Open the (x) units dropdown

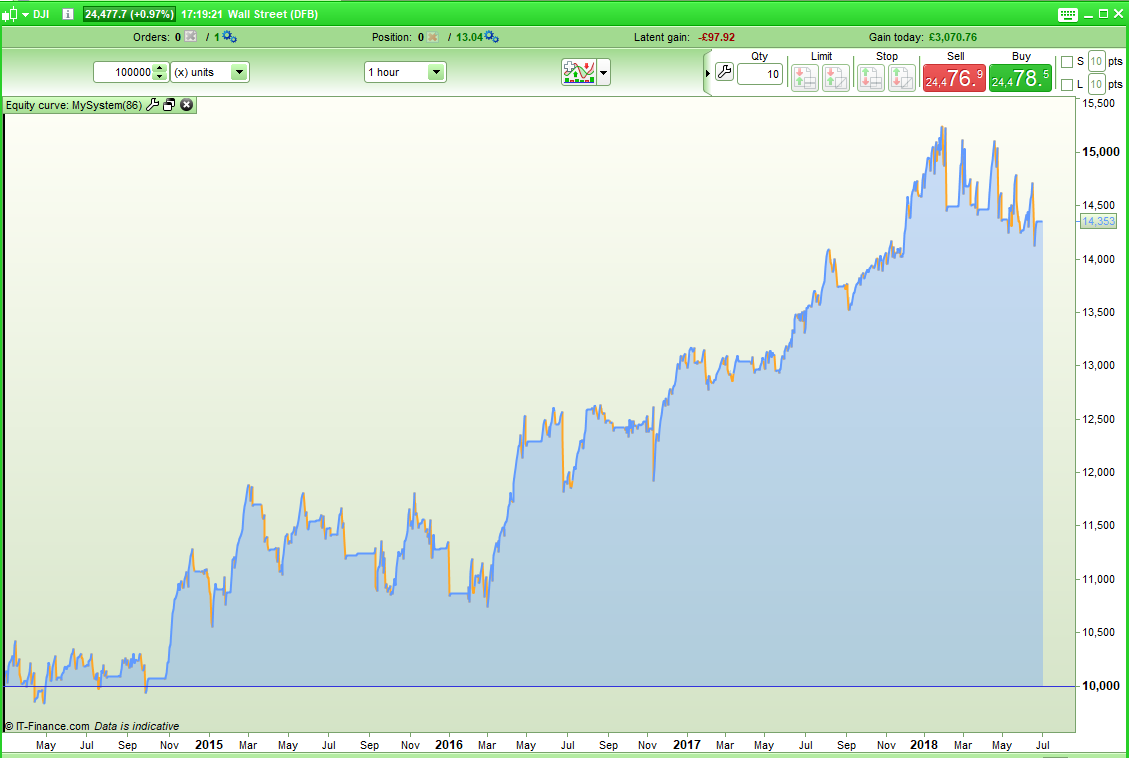point(210,72)
